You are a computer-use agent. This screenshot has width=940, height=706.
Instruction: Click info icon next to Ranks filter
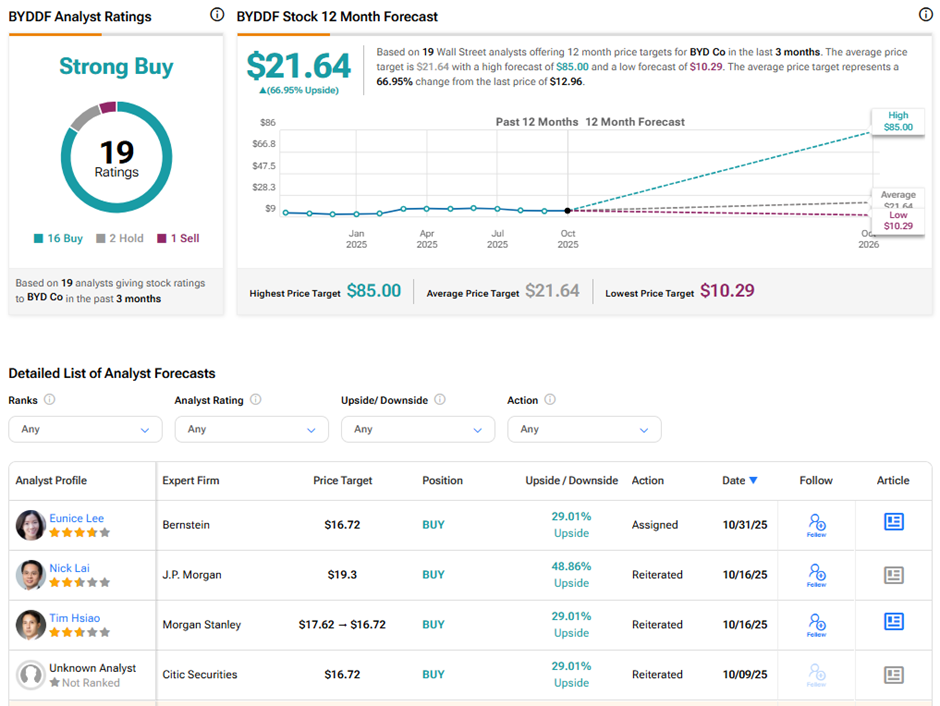click(50, 400)
